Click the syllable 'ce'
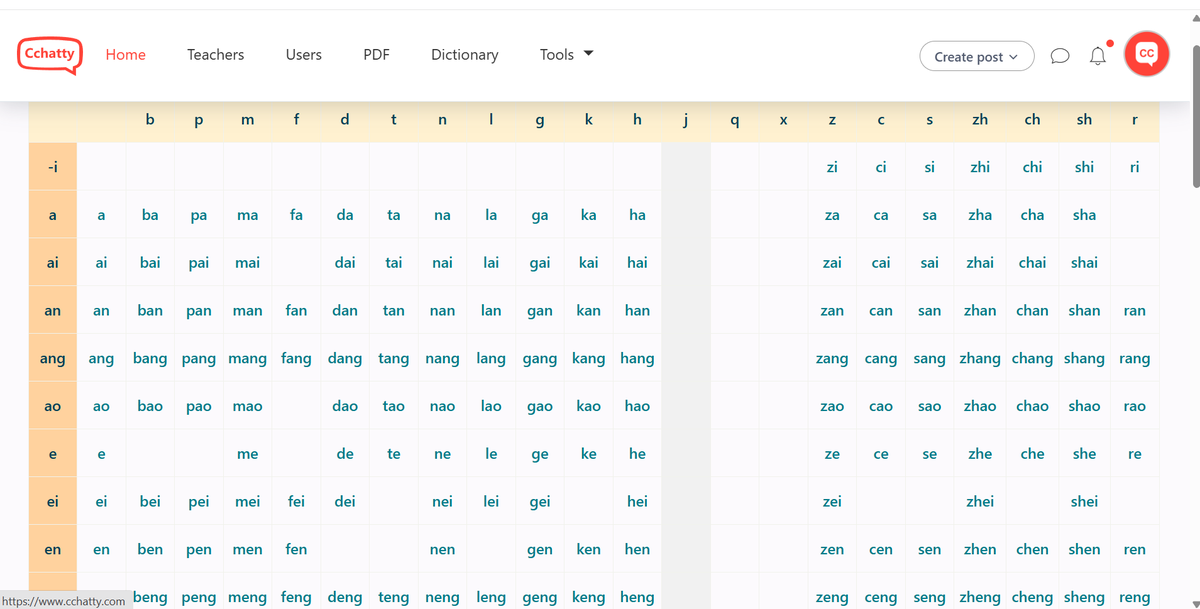Screen dimensions: 1200x609 (881, 454)
